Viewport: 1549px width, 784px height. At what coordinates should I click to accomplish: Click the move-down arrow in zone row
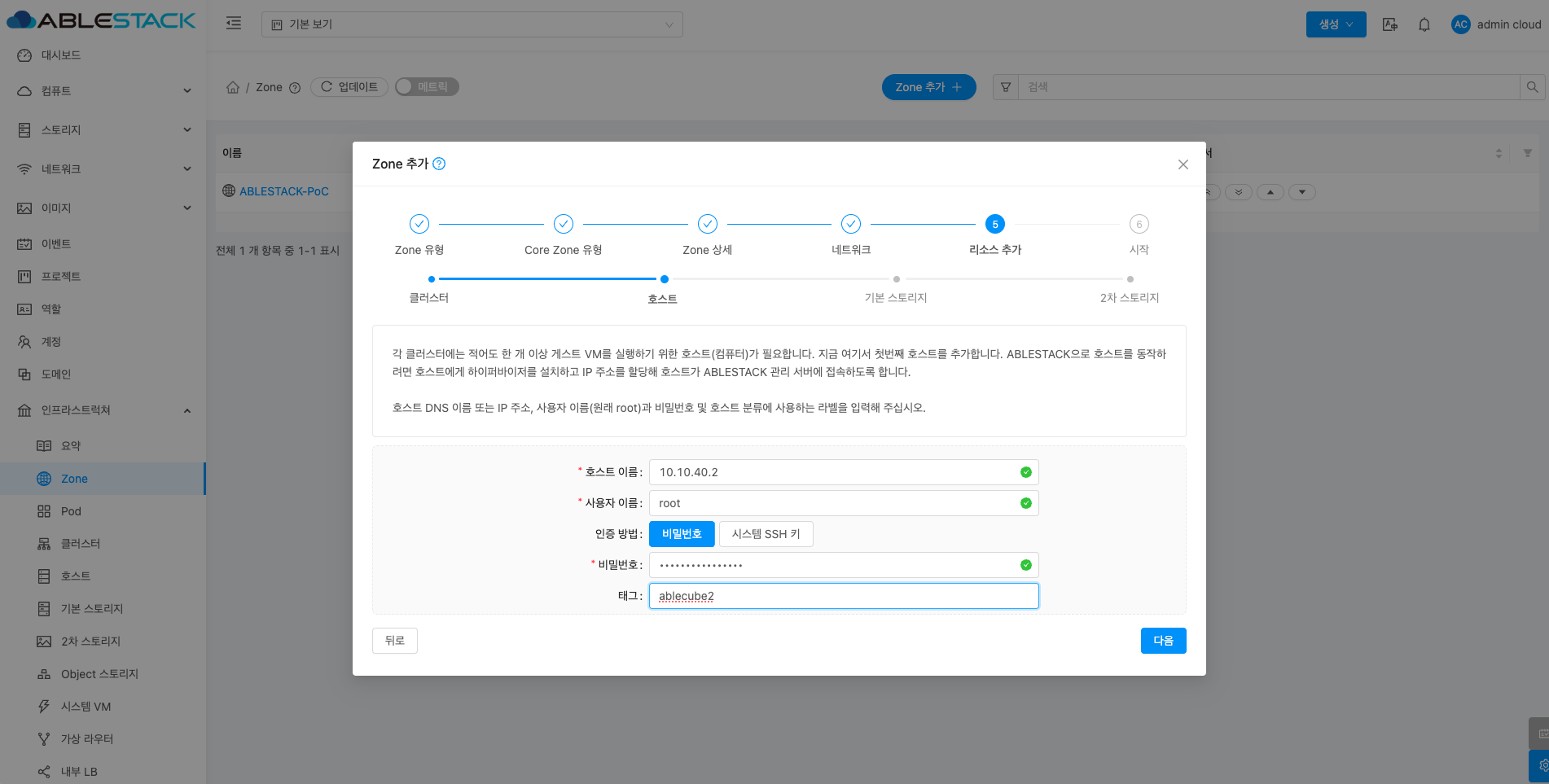[x=1302, y=192]
